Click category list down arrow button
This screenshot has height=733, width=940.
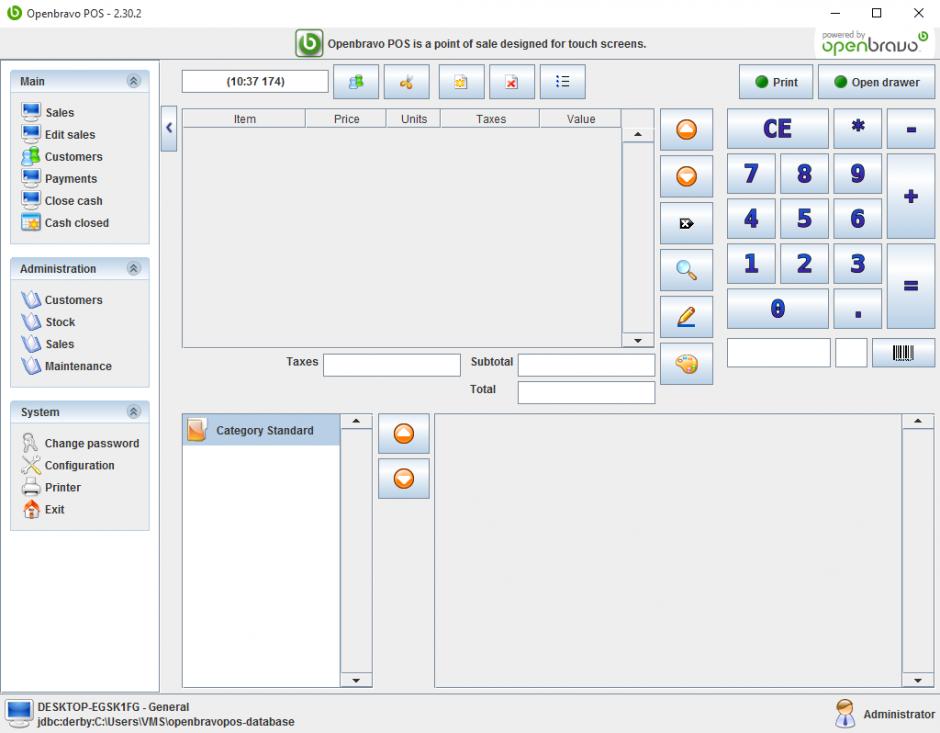pos(403,478)
